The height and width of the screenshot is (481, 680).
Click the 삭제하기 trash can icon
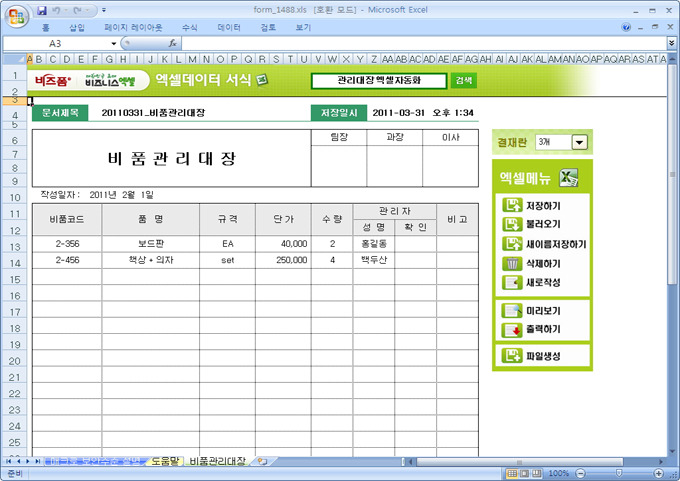click(512, 263)
